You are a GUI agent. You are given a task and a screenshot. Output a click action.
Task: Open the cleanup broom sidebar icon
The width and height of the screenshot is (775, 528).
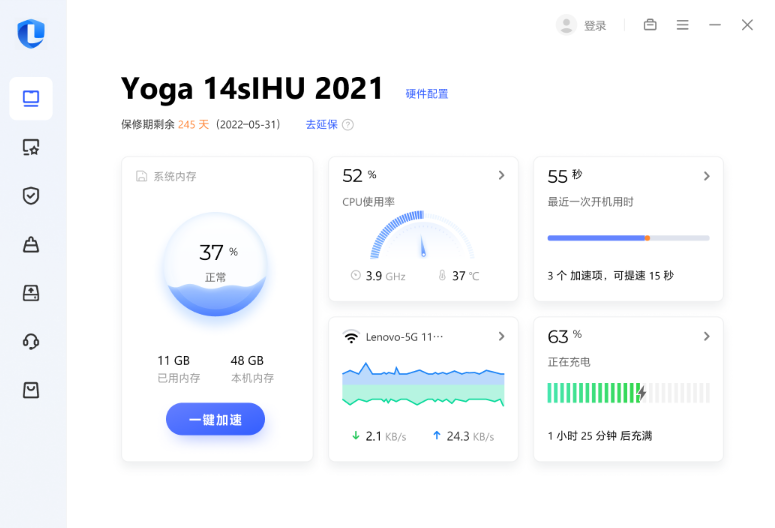click(31, 244)
